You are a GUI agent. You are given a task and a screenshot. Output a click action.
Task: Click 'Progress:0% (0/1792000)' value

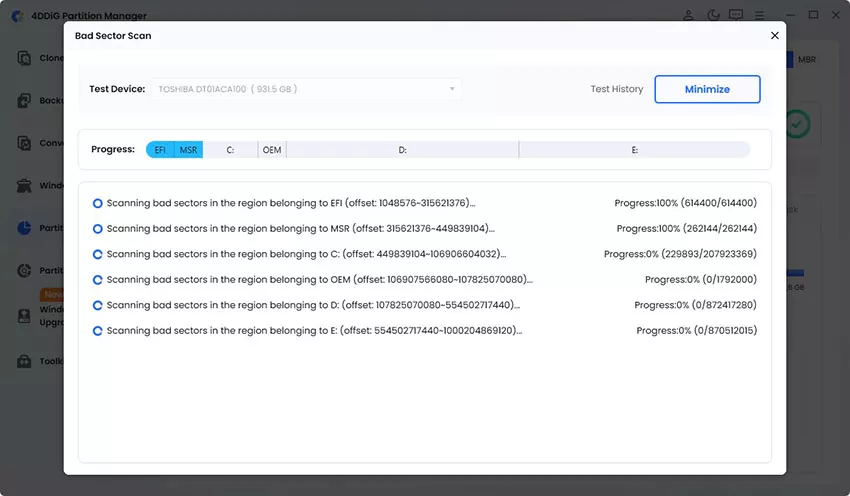(x=700, y=279)
